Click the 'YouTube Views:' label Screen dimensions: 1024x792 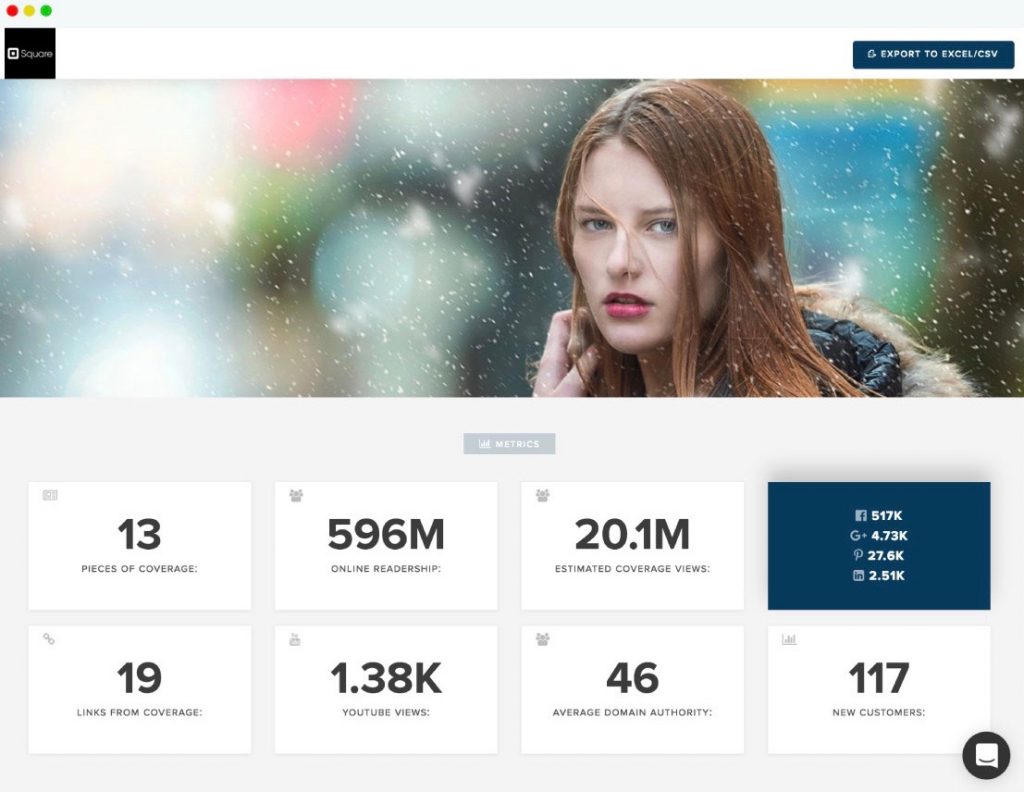click(x=386, y=712)
